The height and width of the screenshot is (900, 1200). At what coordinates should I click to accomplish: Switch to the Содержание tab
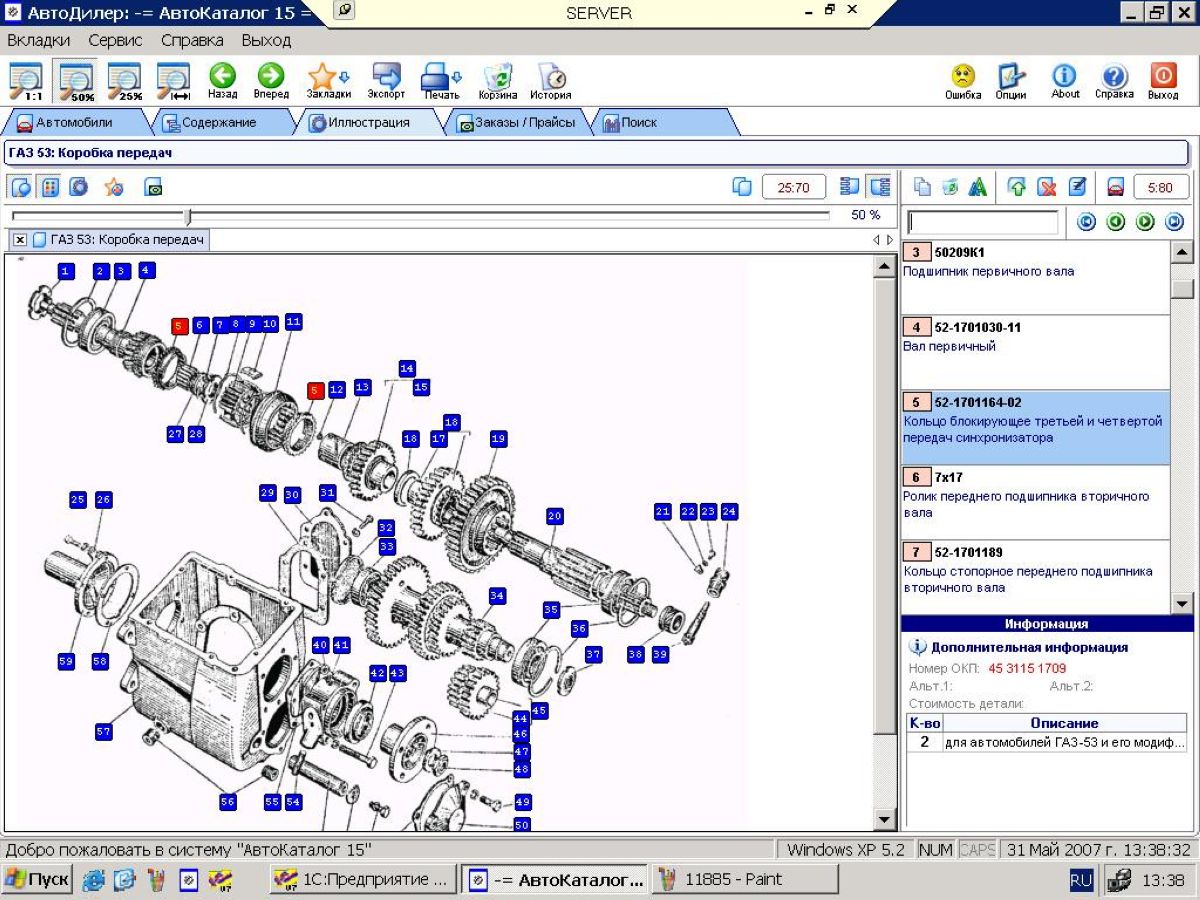pyautogui.click(x=218, y=123)
